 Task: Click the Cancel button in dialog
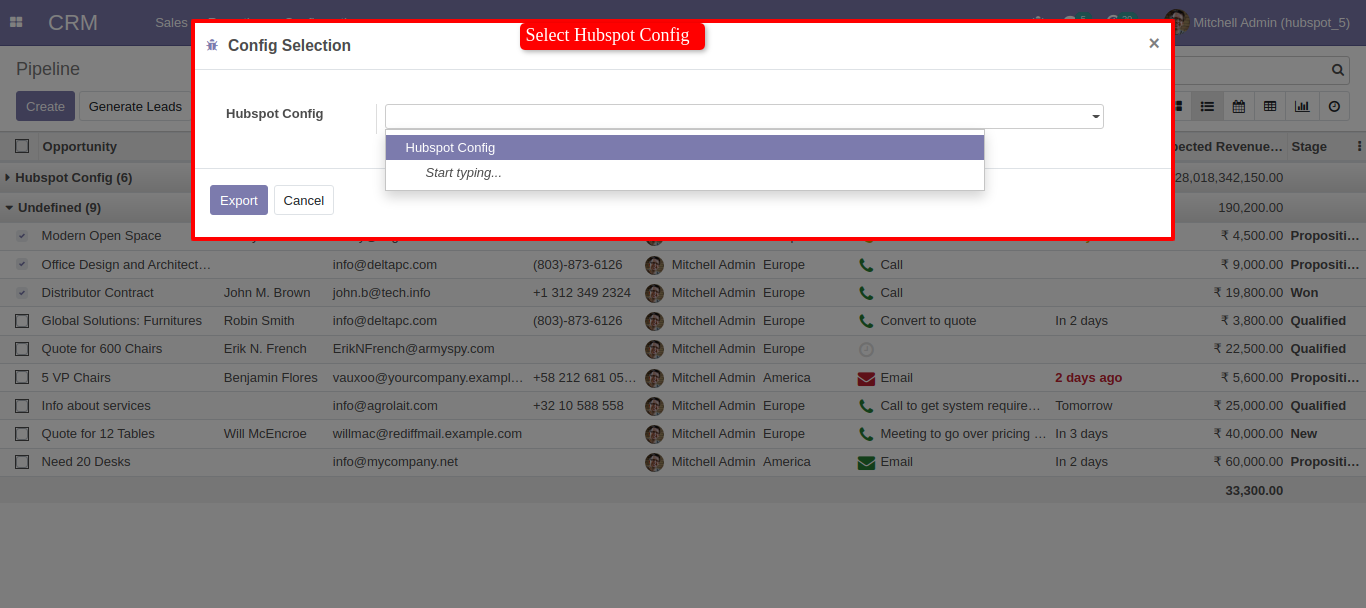point(304,200)
